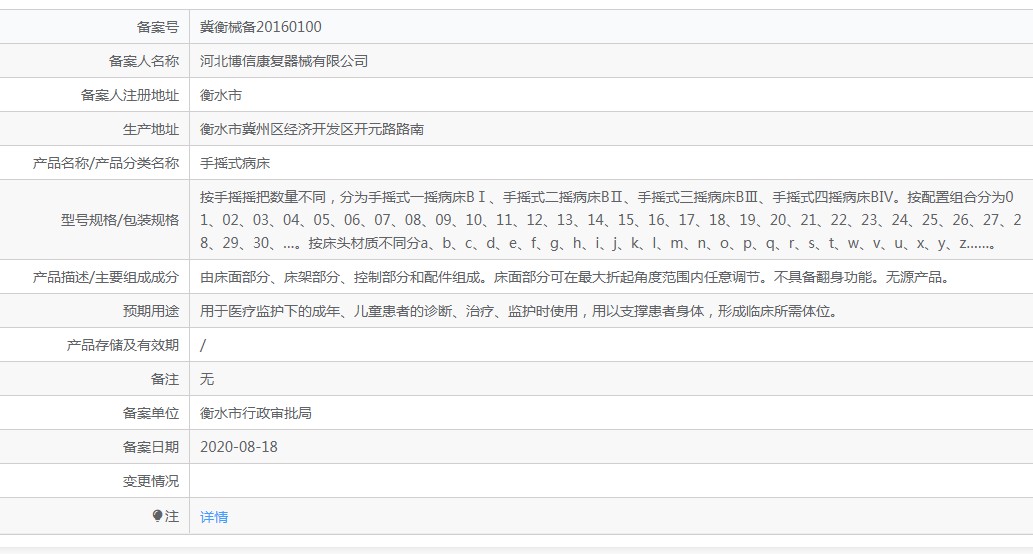Click the product description starting 由床面部分
1033x554 pixels.
pos(576,277)
